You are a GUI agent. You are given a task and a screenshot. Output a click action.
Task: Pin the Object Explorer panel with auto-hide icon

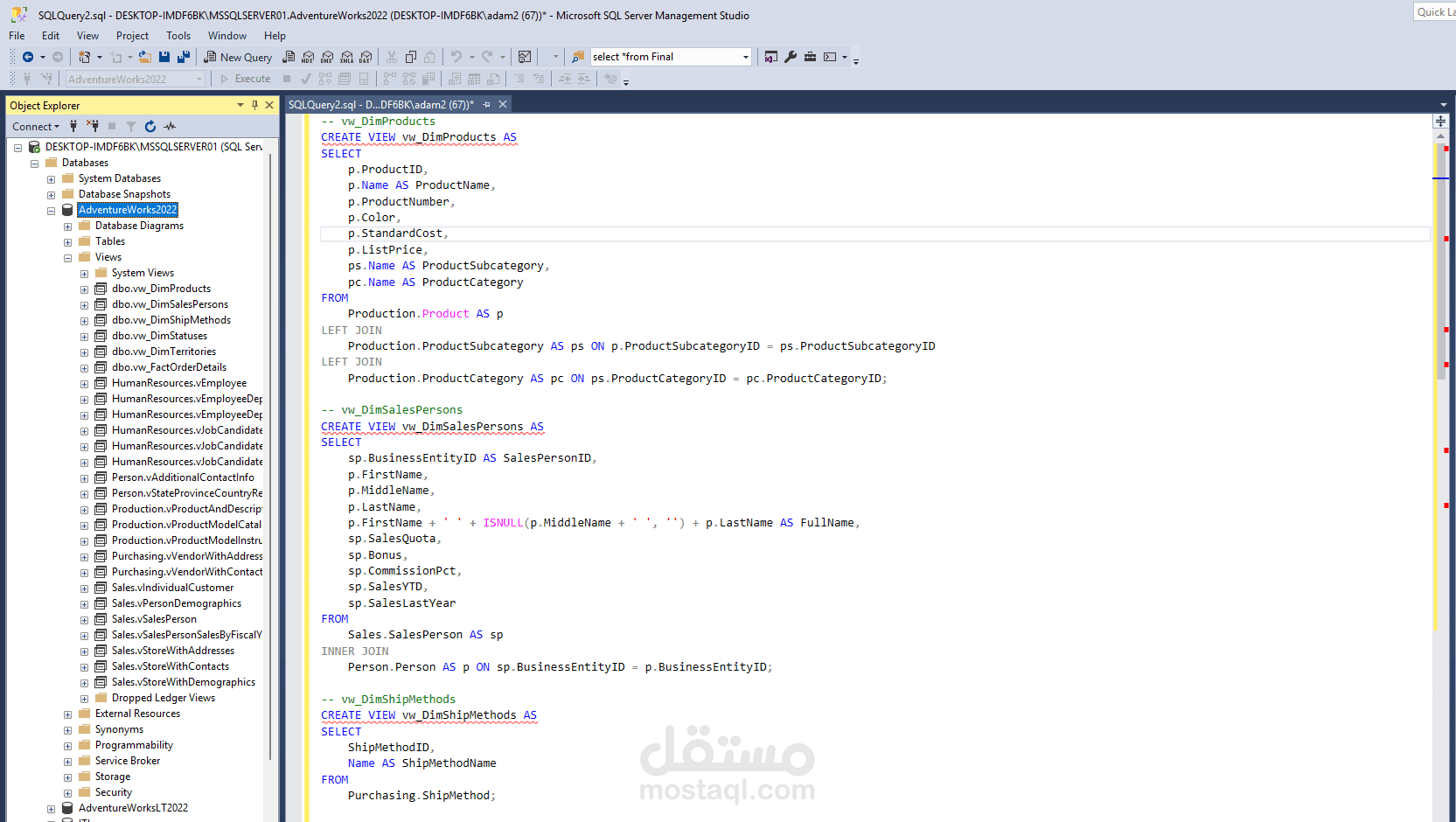254,105
